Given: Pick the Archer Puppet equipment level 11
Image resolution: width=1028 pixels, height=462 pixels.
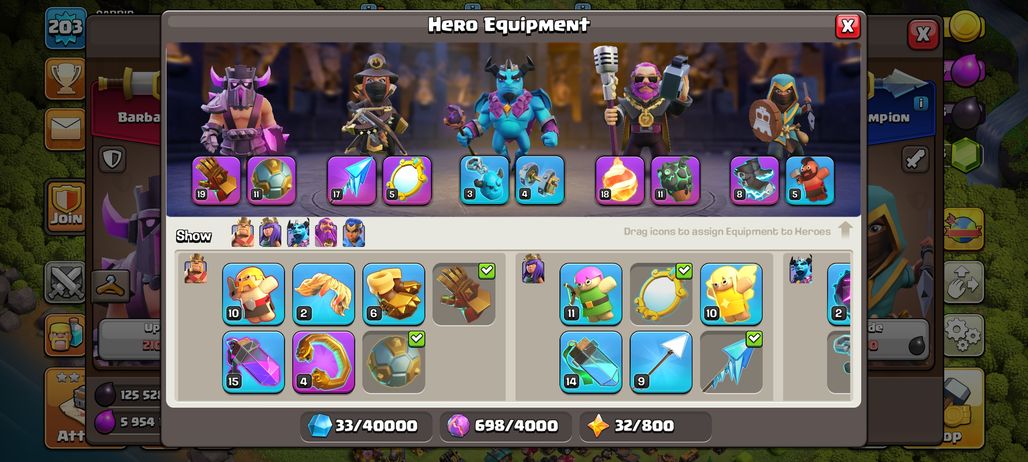Looking at the screenshot, I should [591, 294].
